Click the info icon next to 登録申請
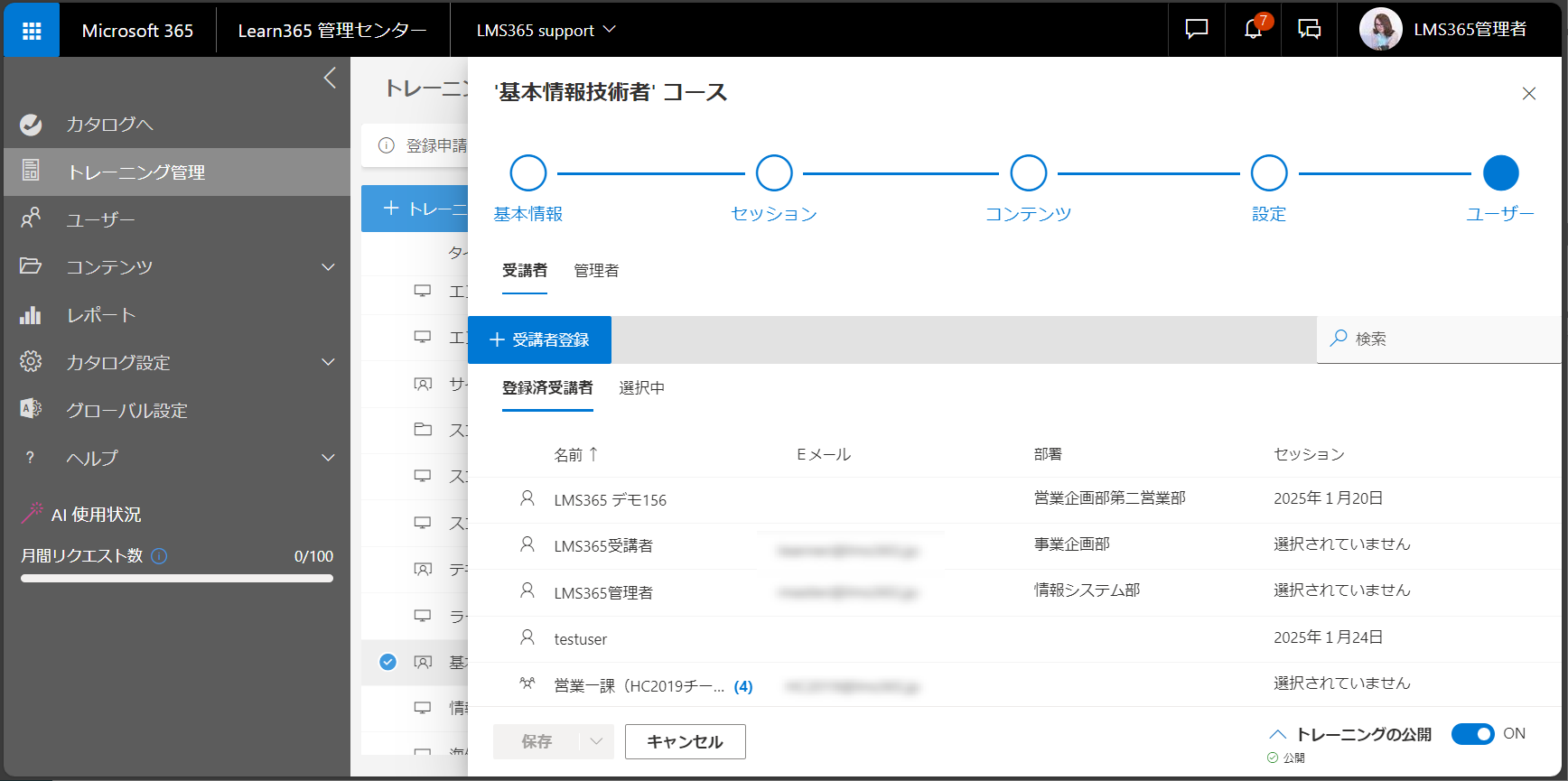1568x781 pixels. (387, 145)
